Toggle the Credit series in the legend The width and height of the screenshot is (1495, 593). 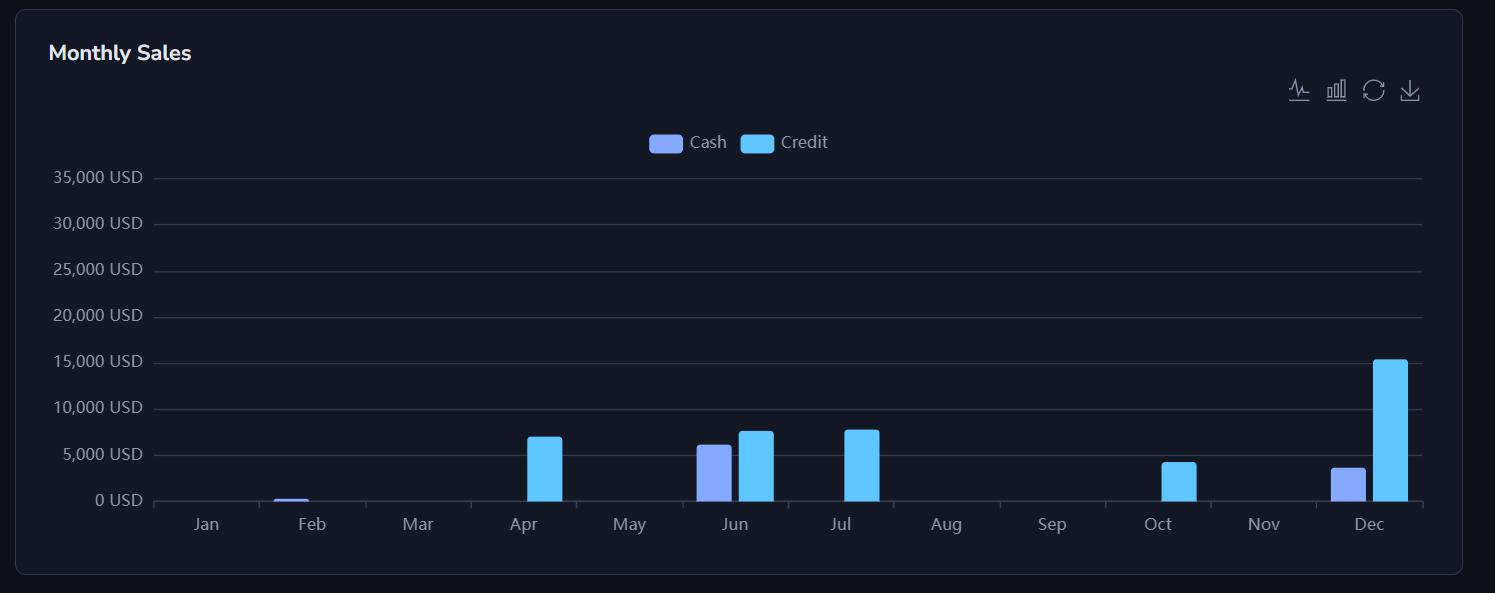785,143
